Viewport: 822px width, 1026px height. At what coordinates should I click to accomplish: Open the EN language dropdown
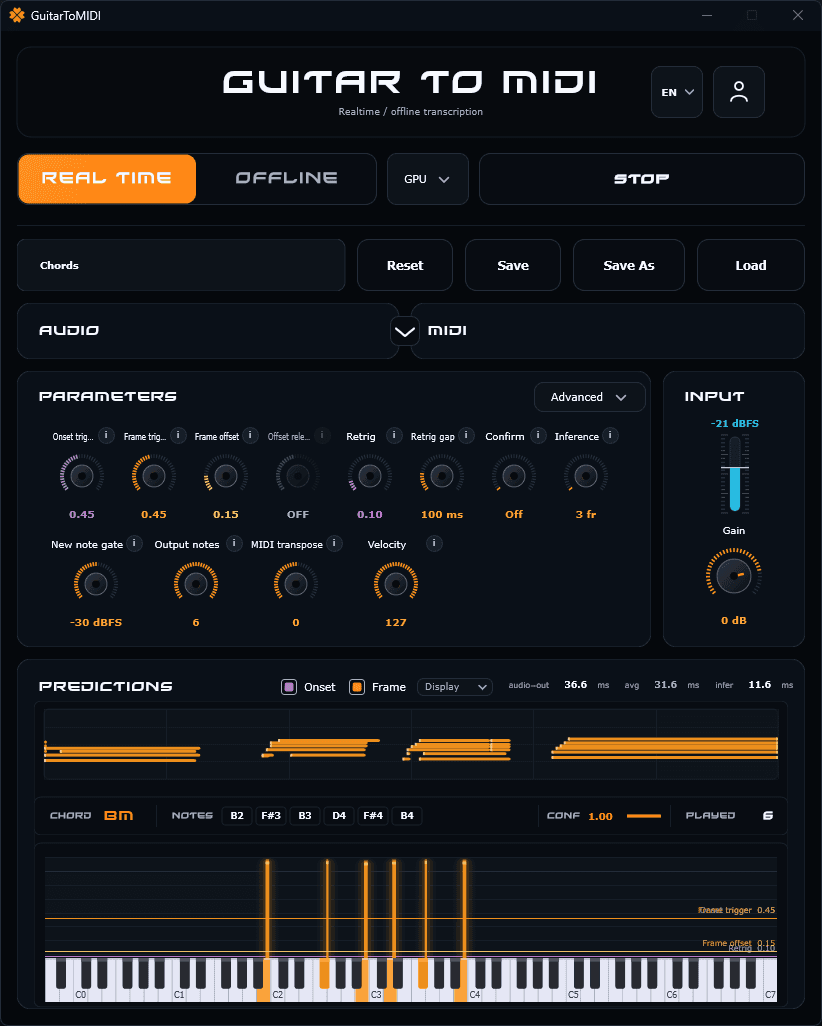677,92
